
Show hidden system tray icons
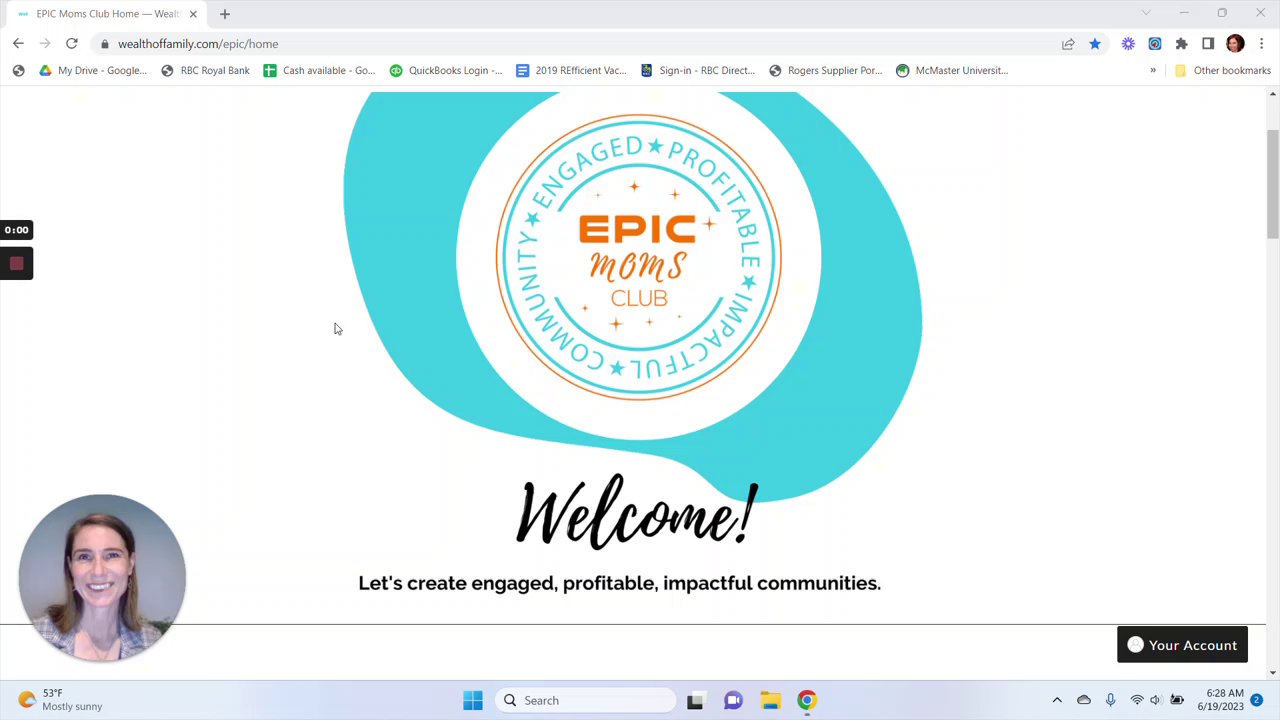1057,700
